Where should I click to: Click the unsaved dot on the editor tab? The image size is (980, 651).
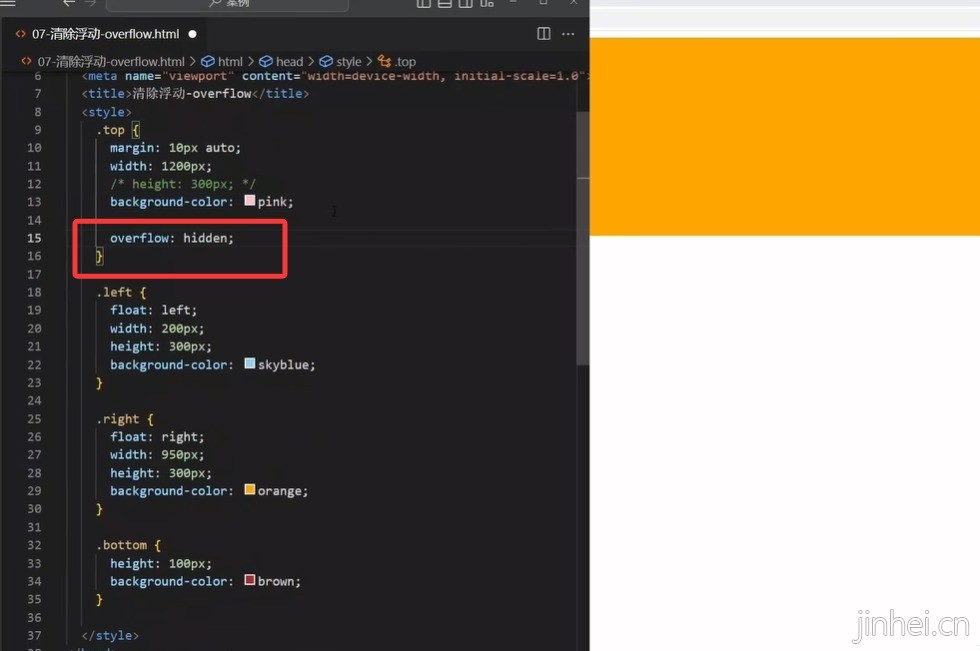pyautogui.click(x=192, y=34)
